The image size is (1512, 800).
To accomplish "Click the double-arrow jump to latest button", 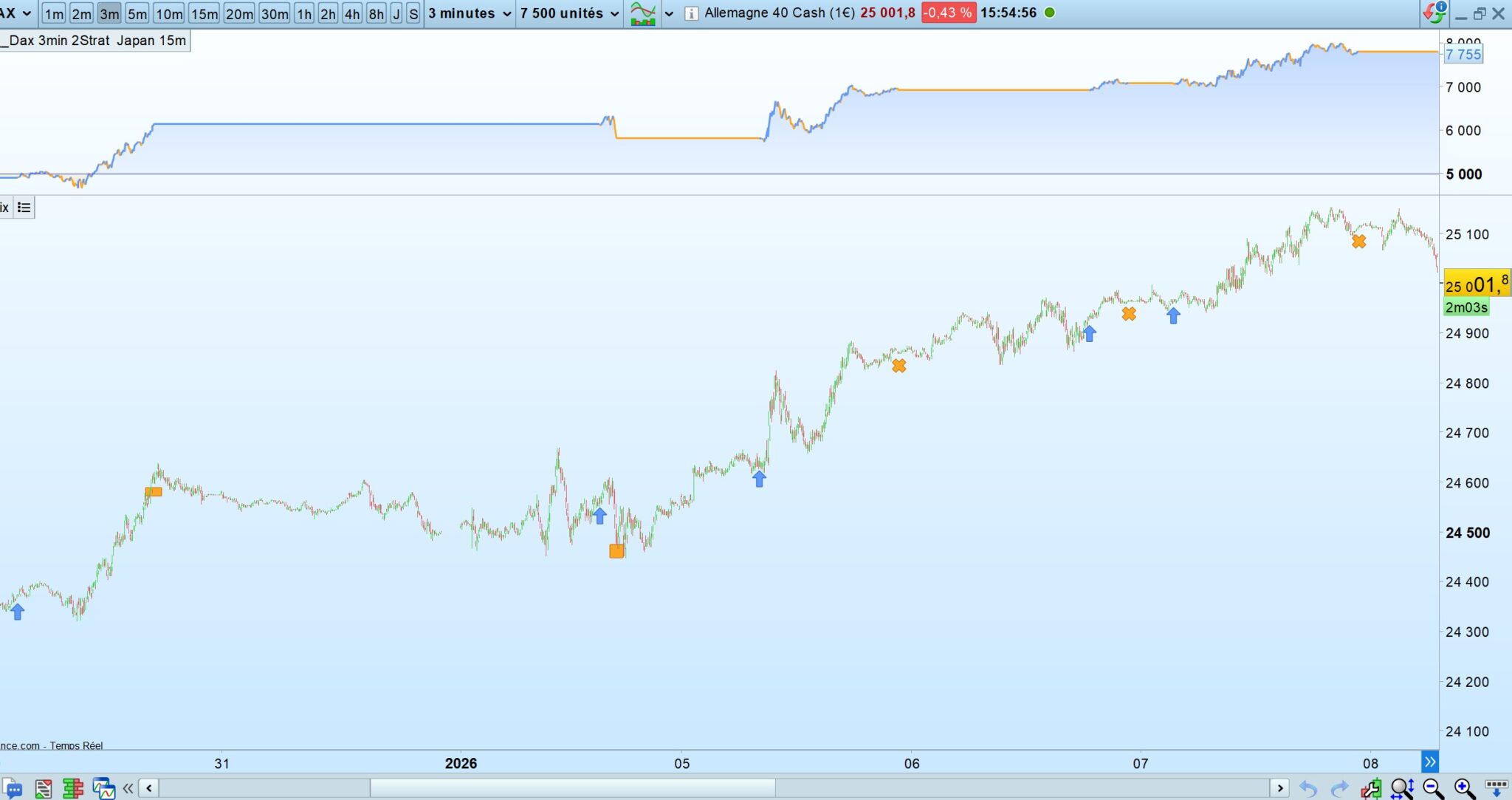I will pyautogui.click(x=1430, y=762).
